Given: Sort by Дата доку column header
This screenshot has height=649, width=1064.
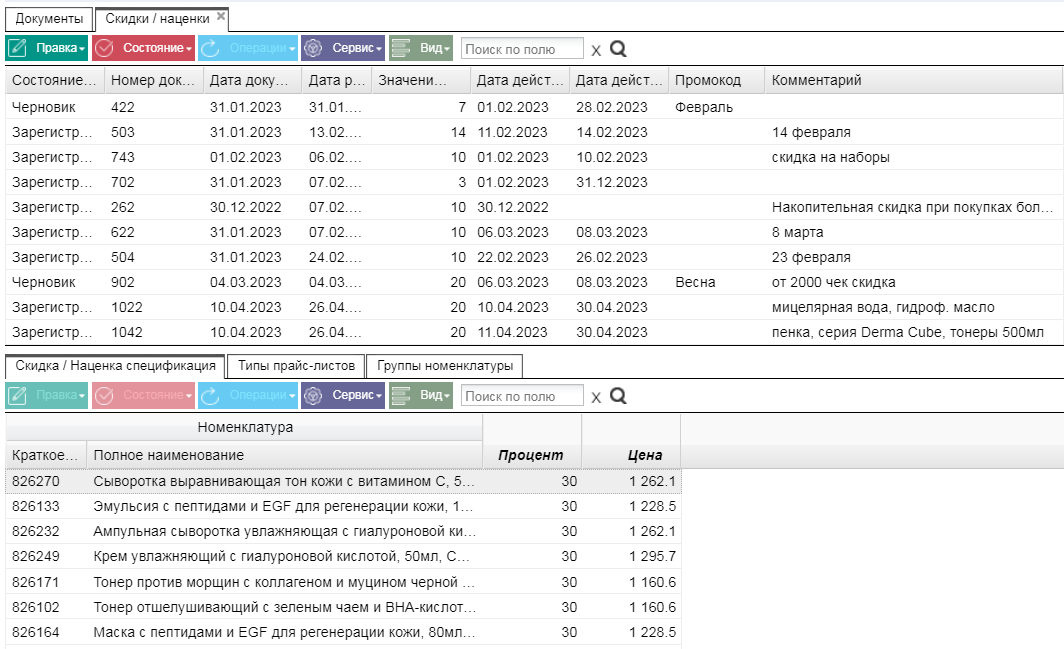Looking at the screenshot, I should [x=252, y=80].
